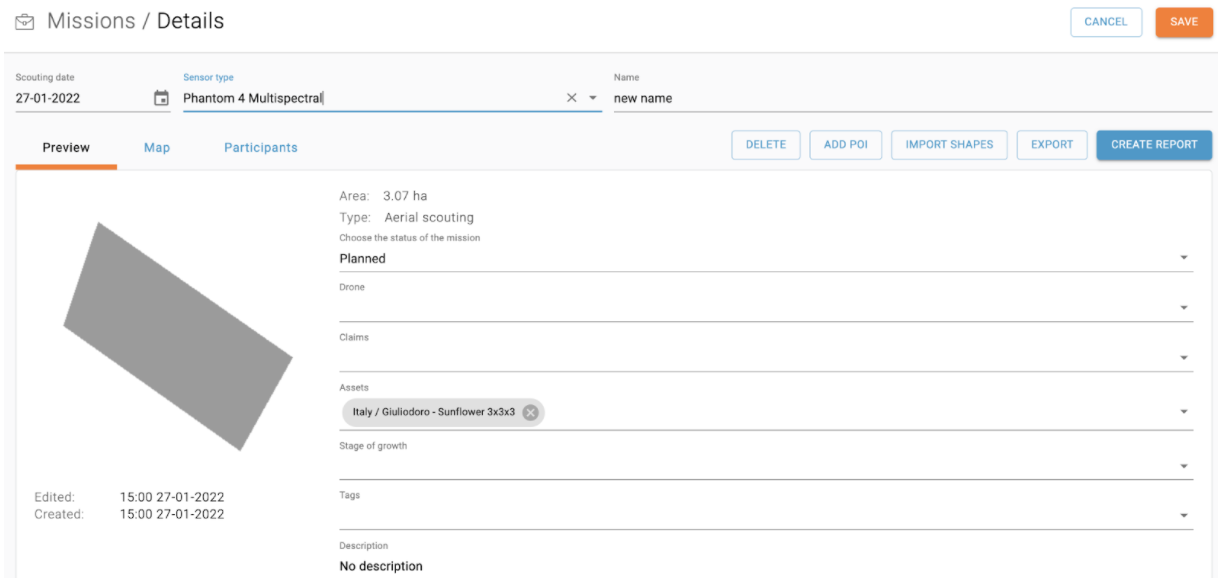Screen dimensions: 1218x578
Task: Open the scouting date calendar picker icon
Action: click(x=161, y=98)
